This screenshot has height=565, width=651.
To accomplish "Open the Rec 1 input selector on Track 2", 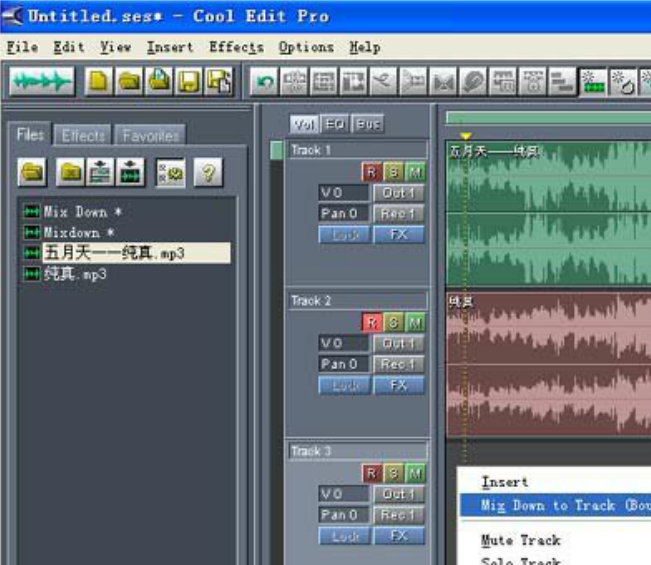I will tap(398, 364).
